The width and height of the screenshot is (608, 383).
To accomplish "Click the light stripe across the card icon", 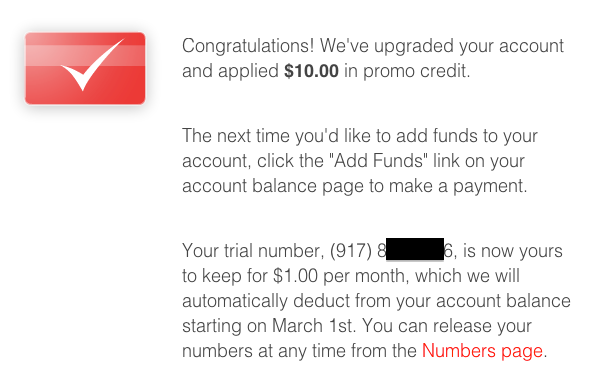I will pos(85,55).
